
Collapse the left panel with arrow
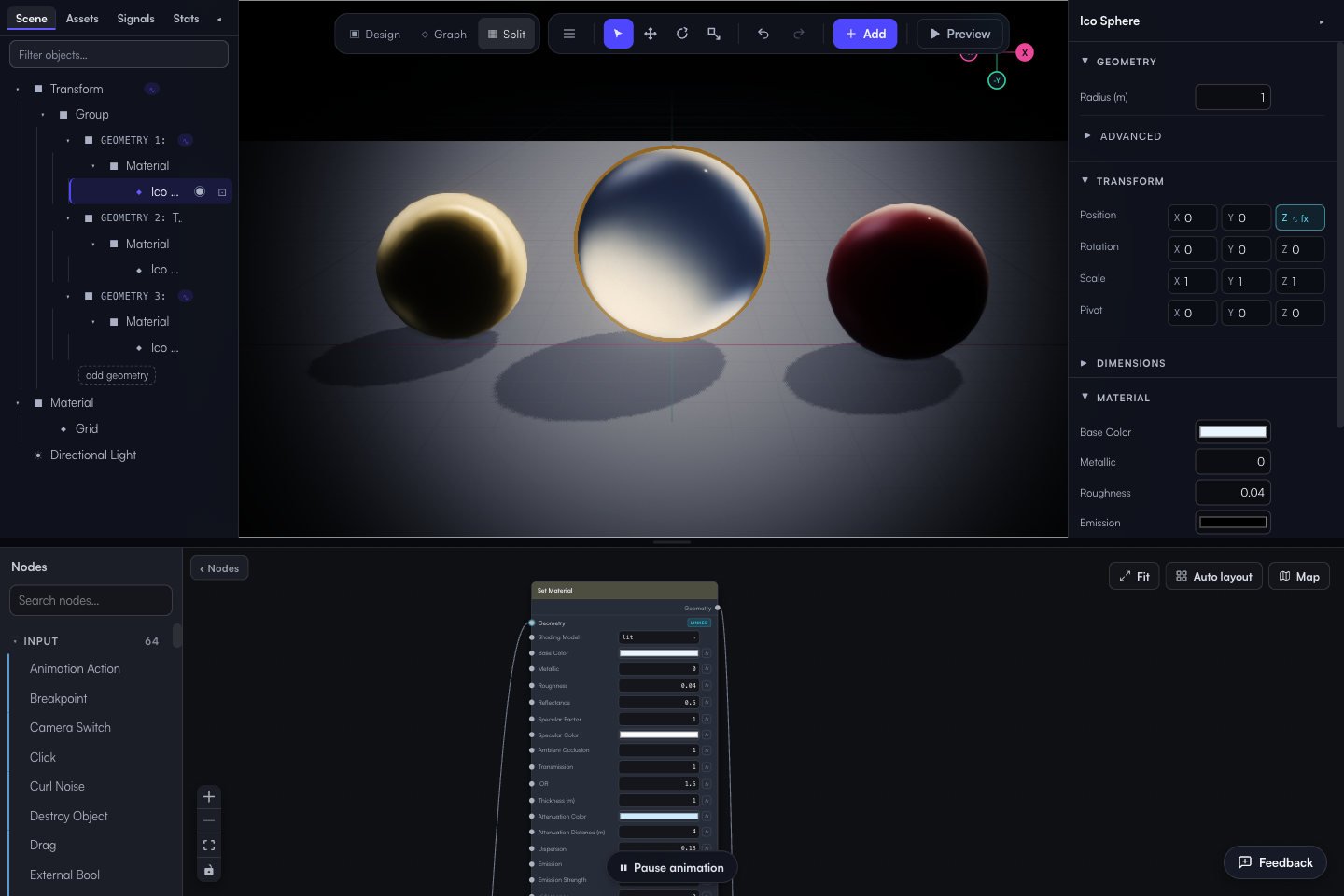click(219, 19)
